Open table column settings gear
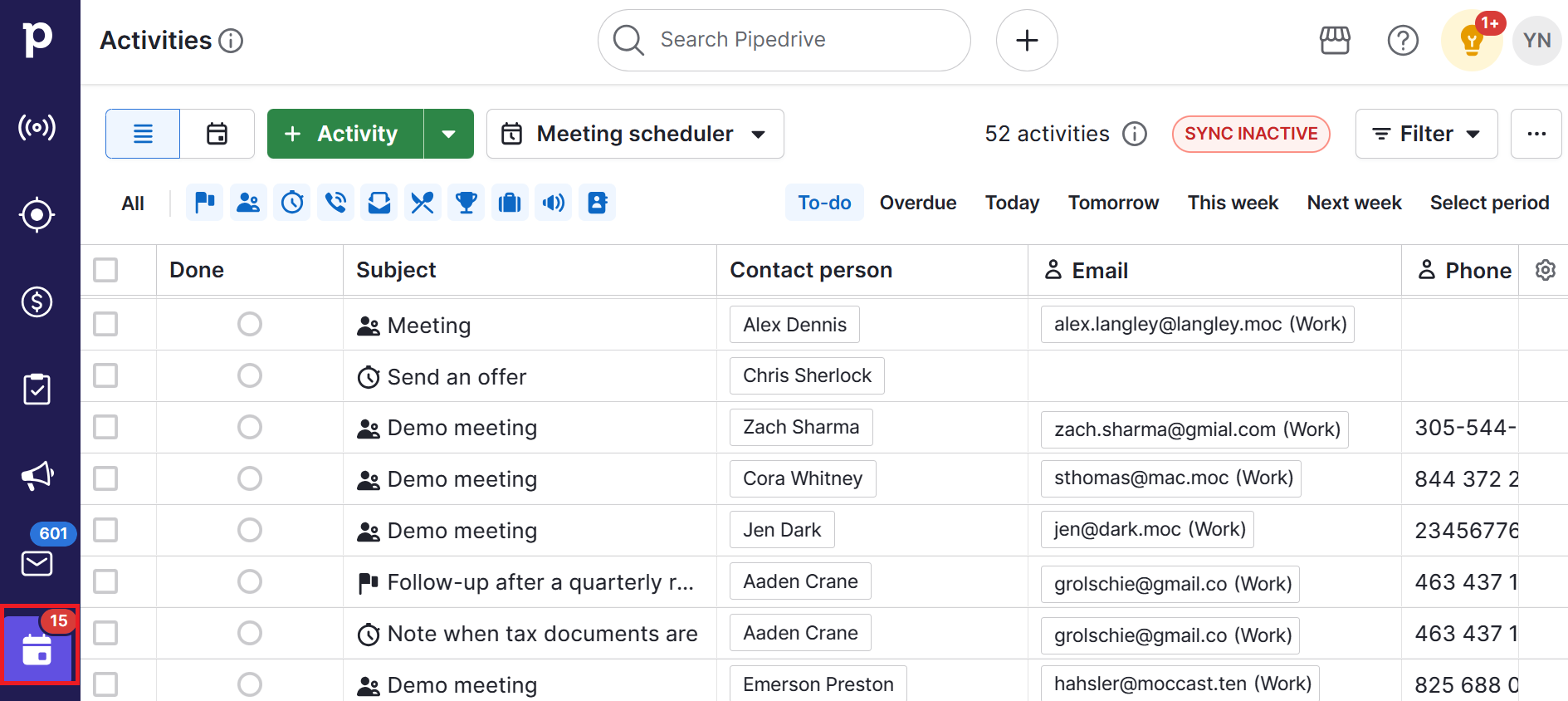1568x701 pixels. click(x=1545, y=270)
